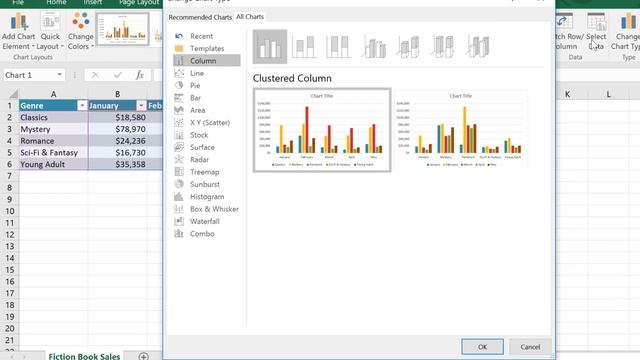The image size is (640, 360).
Task: Select 3-D Column subtype icon
Action: tap(478, 47)
